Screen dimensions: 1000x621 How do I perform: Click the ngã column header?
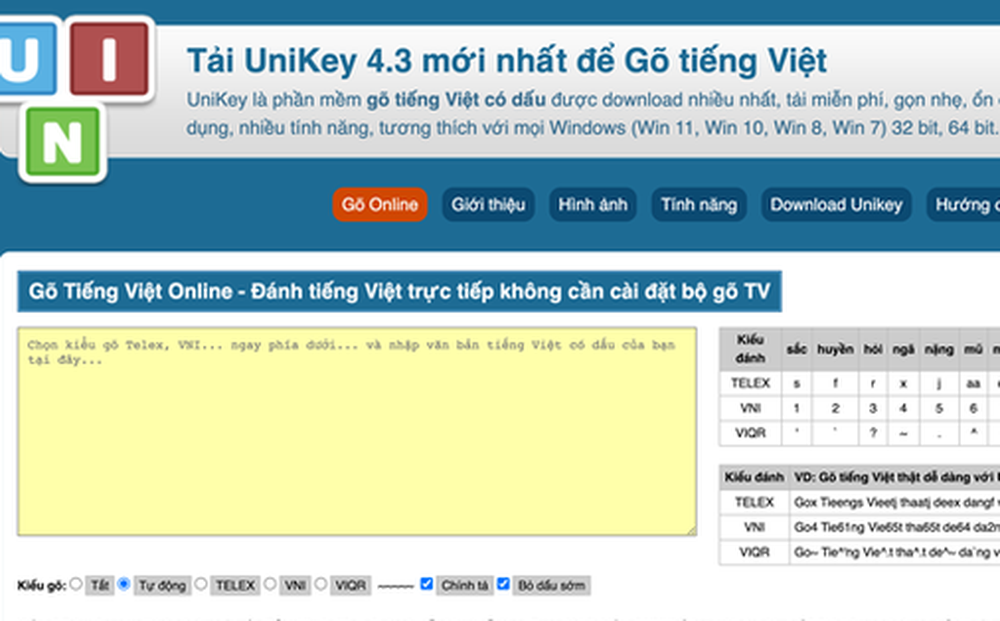click(903, 349)
